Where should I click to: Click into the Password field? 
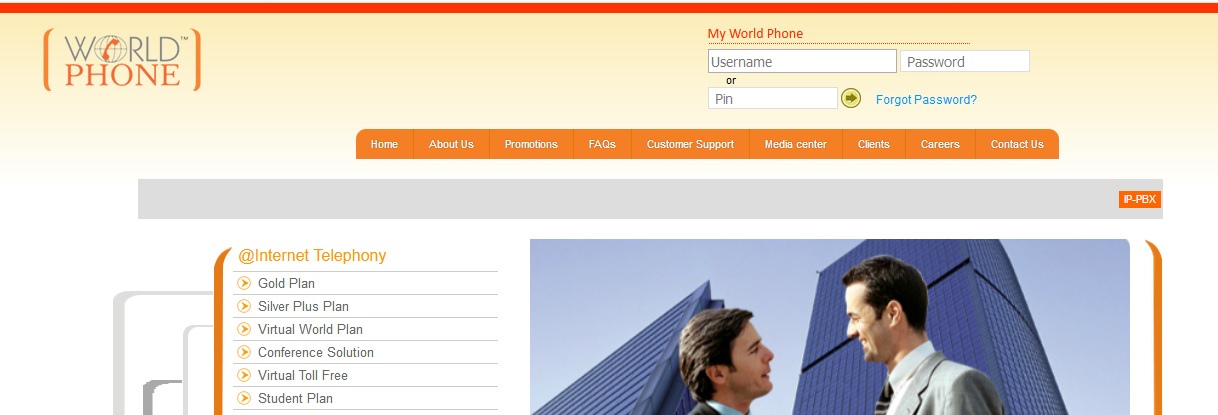[x=965, y=62]
